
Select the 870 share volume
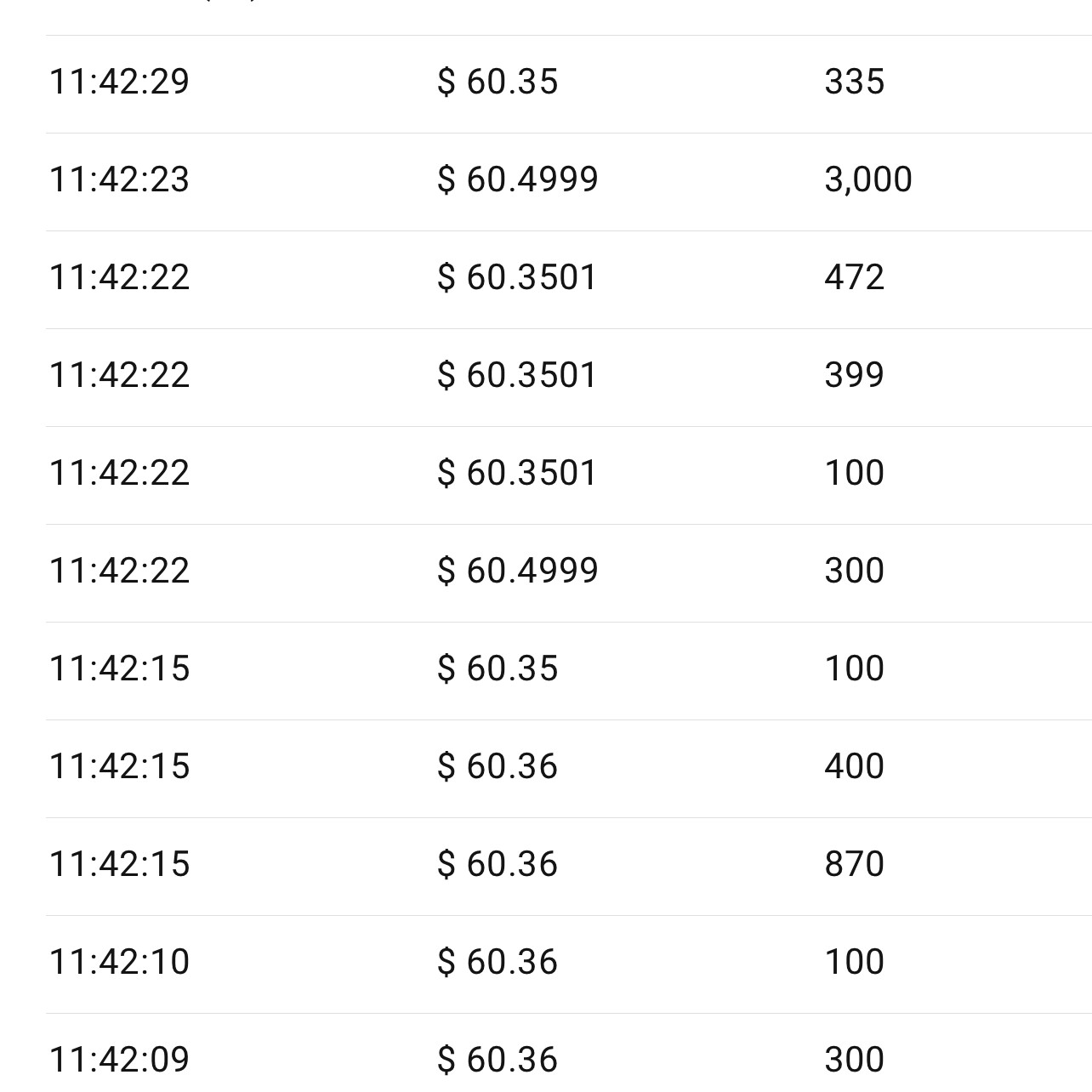pyautogui.click(x=854, y=865)
